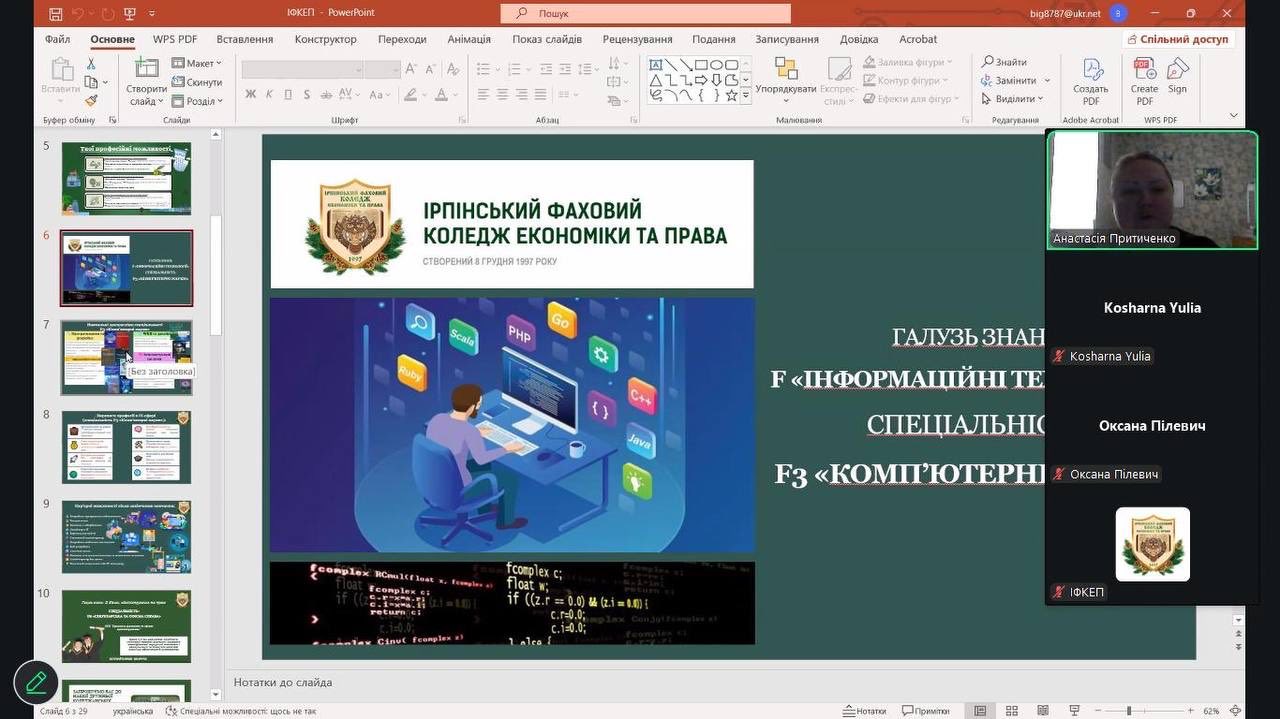The height and width of the screenshot is (719, 1280).
Task: Click WPS Create PDF button
Action: click(x=1145, y=80)
